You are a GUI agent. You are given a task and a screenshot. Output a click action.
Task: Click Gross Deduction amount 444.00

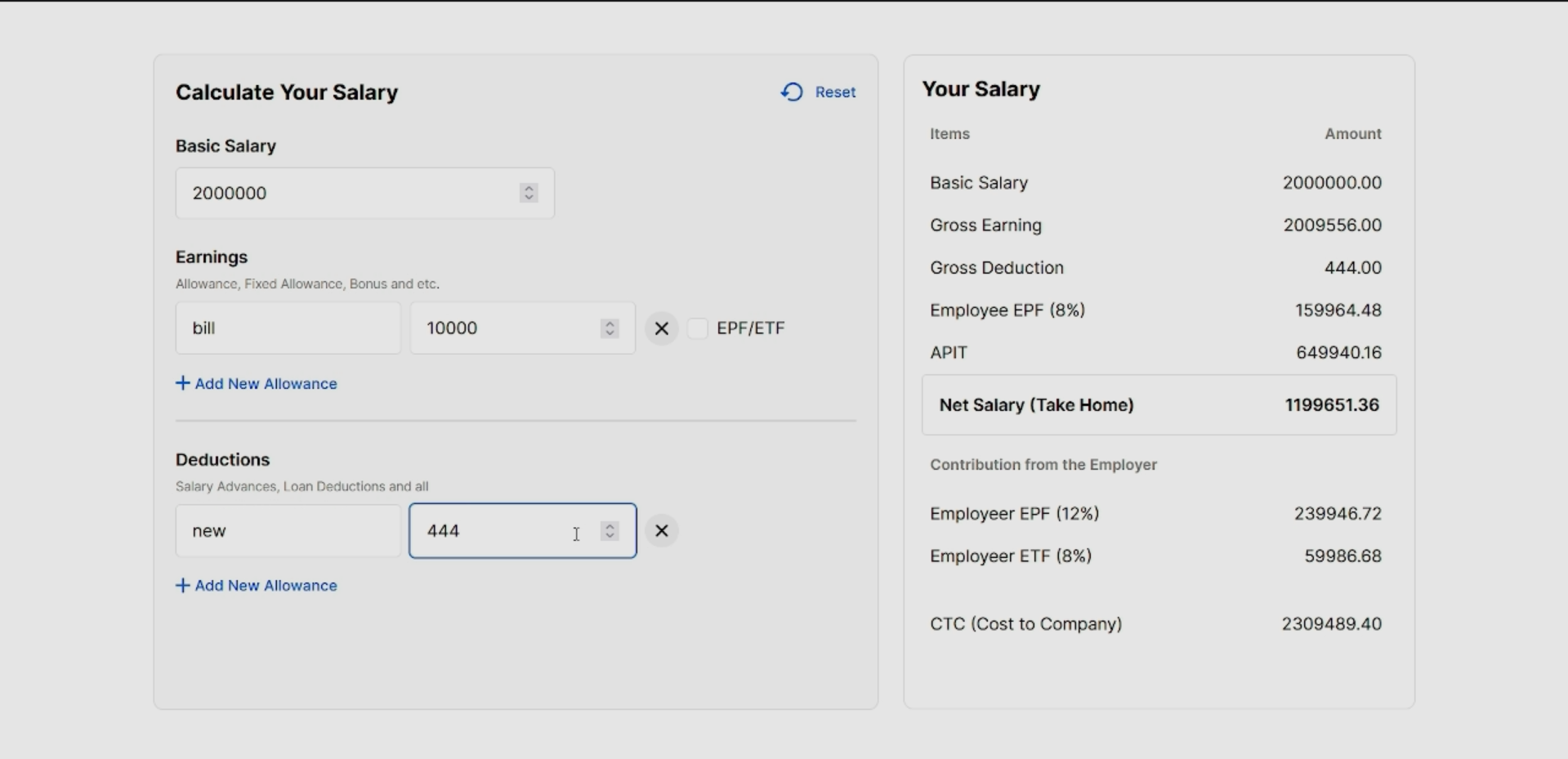tap(1352, 268)
